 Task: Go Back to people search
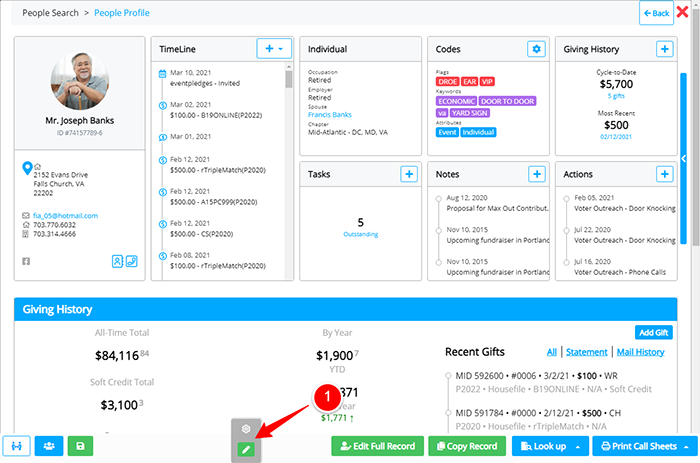[x=656, y=13]
